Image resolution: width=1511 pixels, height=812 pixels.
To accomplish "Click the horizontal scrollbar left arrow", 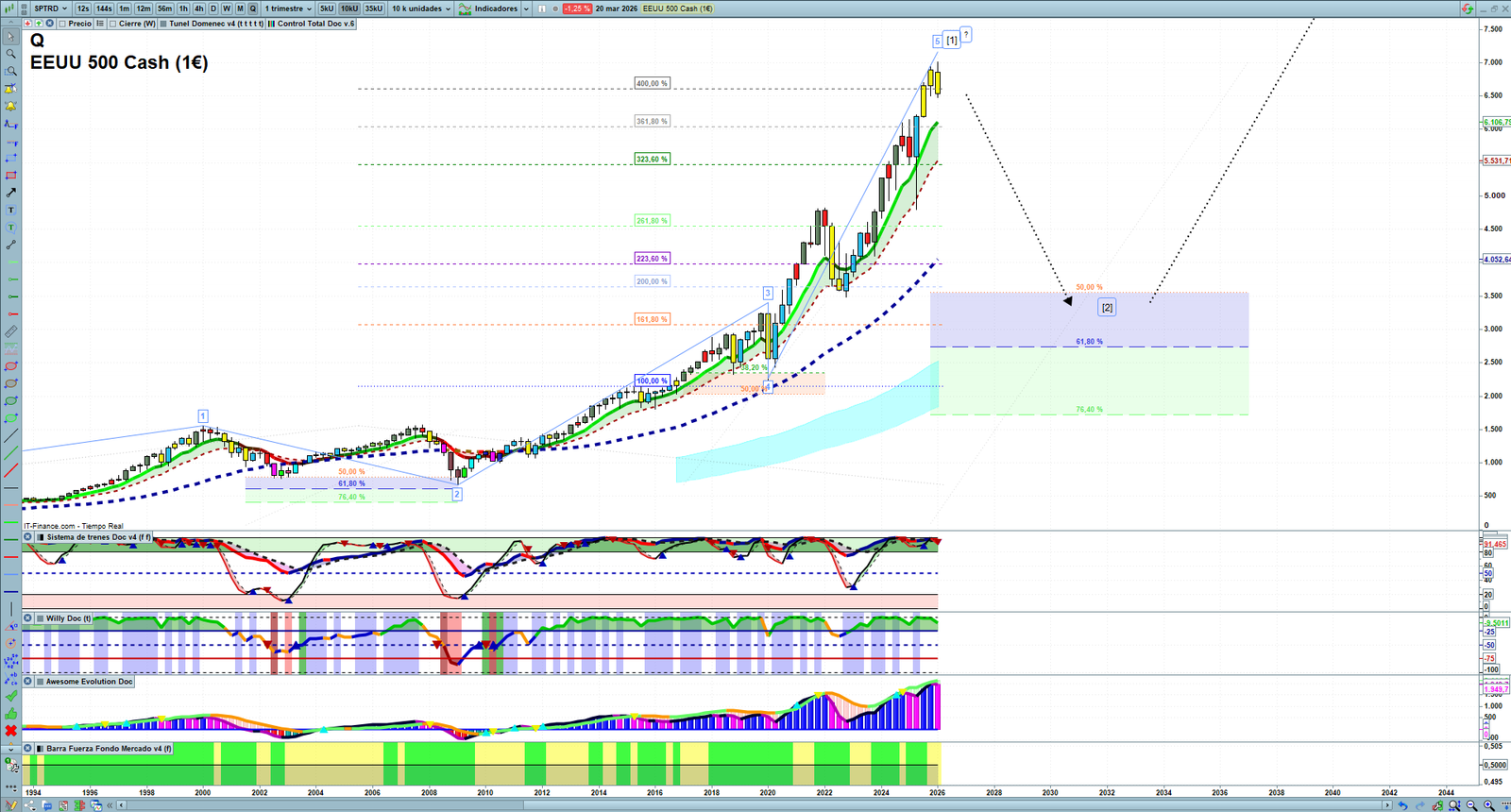I will click(123, 805).
